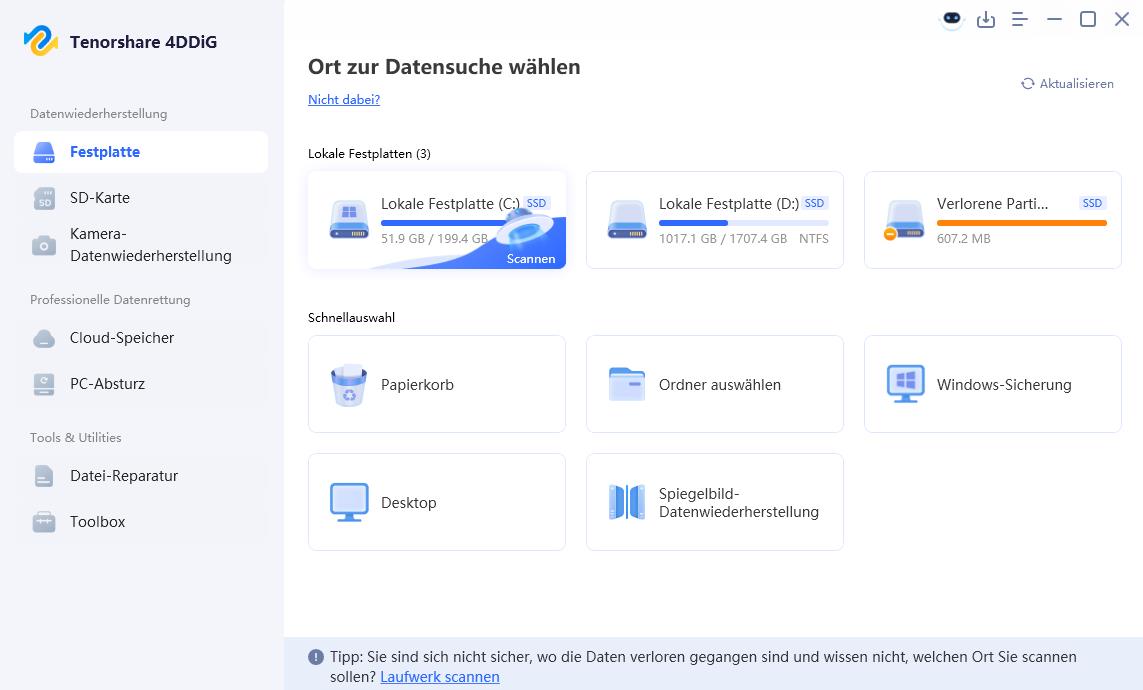The image size is (1143, 690).
Task: Click the SD card icon in sidebar
Action: coord(44,198)
